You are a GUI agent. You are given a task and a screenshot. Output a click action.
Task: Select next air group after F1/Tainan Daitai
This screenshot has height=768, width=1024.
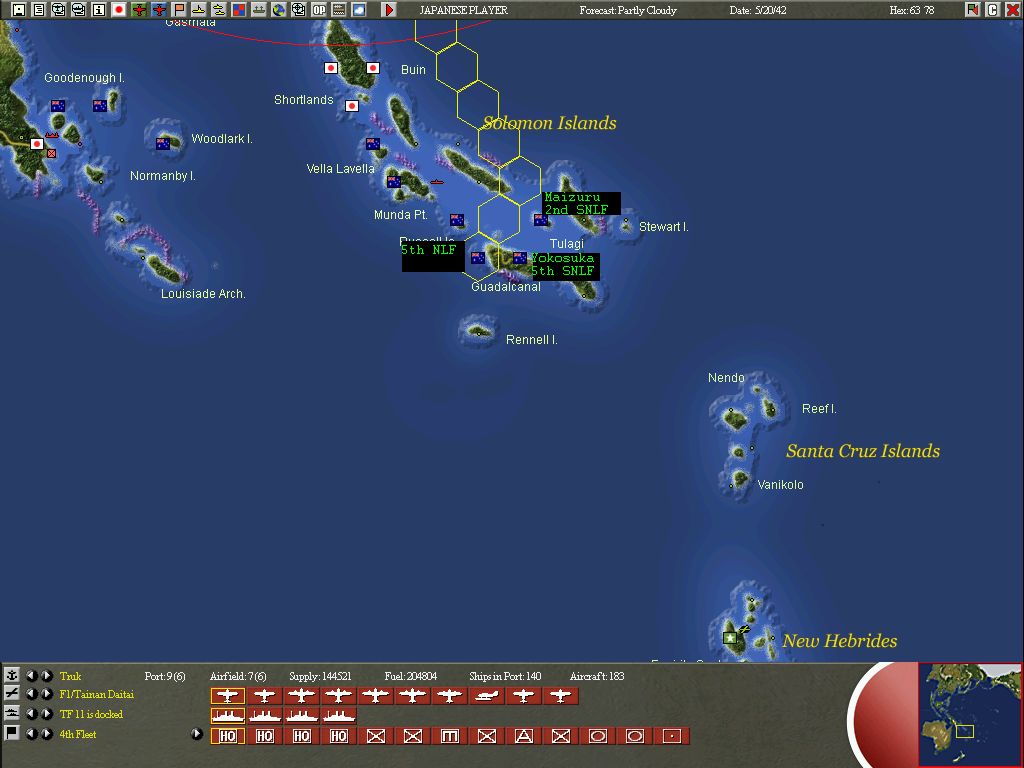47,694
